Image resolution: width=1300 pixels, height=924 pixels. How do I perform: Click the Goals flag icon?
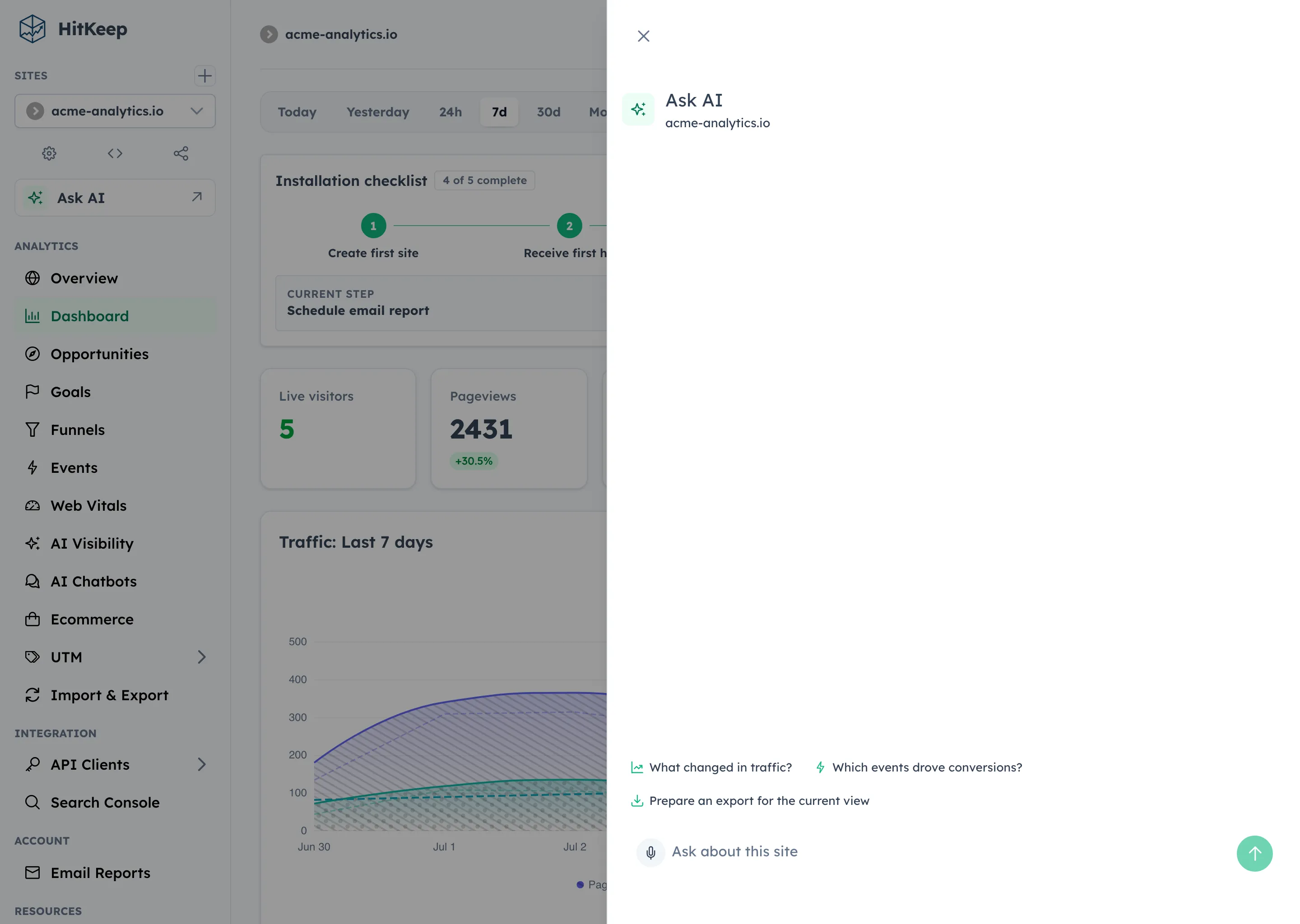click(32, 392)
